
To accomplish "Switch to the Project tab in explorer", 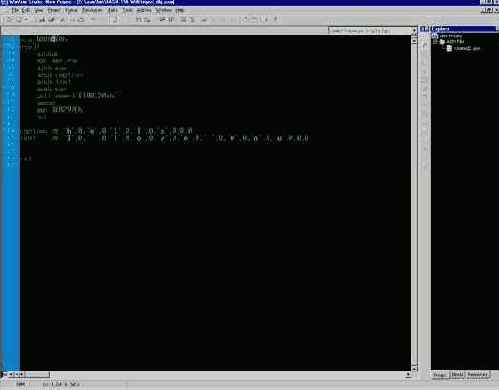I will 440,375.
